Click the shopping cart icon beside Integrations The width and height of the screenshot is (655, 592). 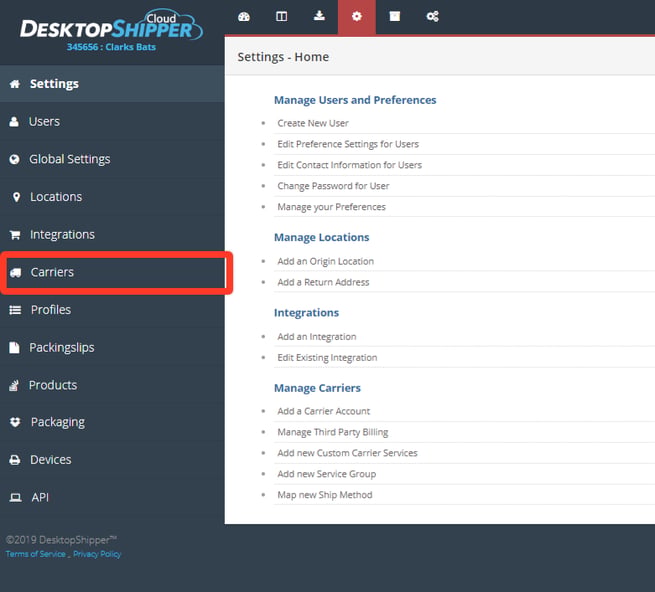point(15,235)
